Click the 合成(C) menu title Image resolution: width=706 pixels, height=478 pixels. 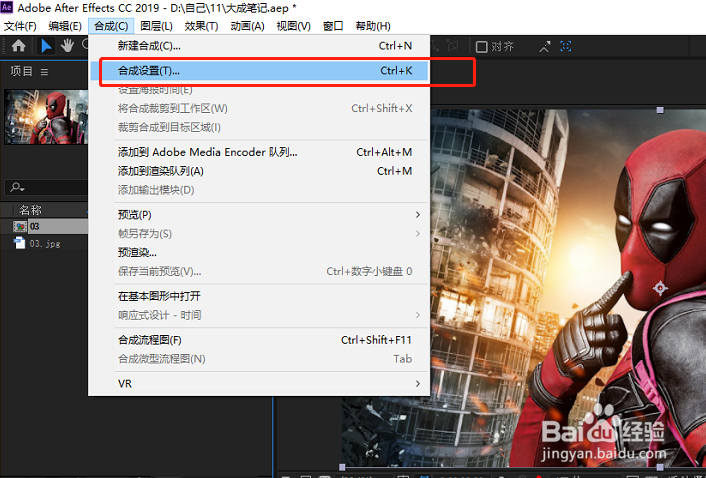(111, 26)
